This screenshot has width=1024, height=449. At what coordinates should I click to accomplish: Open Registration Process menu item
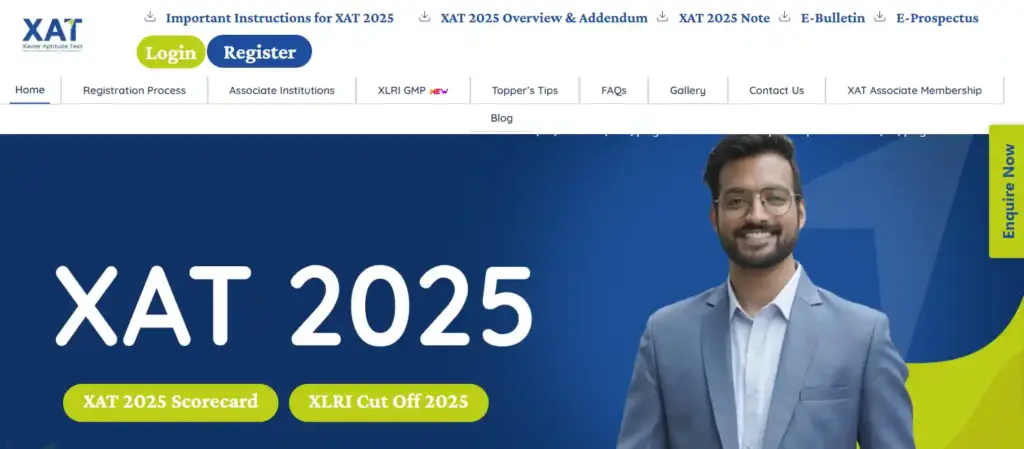pyautogui.click(x=135, y=91)
